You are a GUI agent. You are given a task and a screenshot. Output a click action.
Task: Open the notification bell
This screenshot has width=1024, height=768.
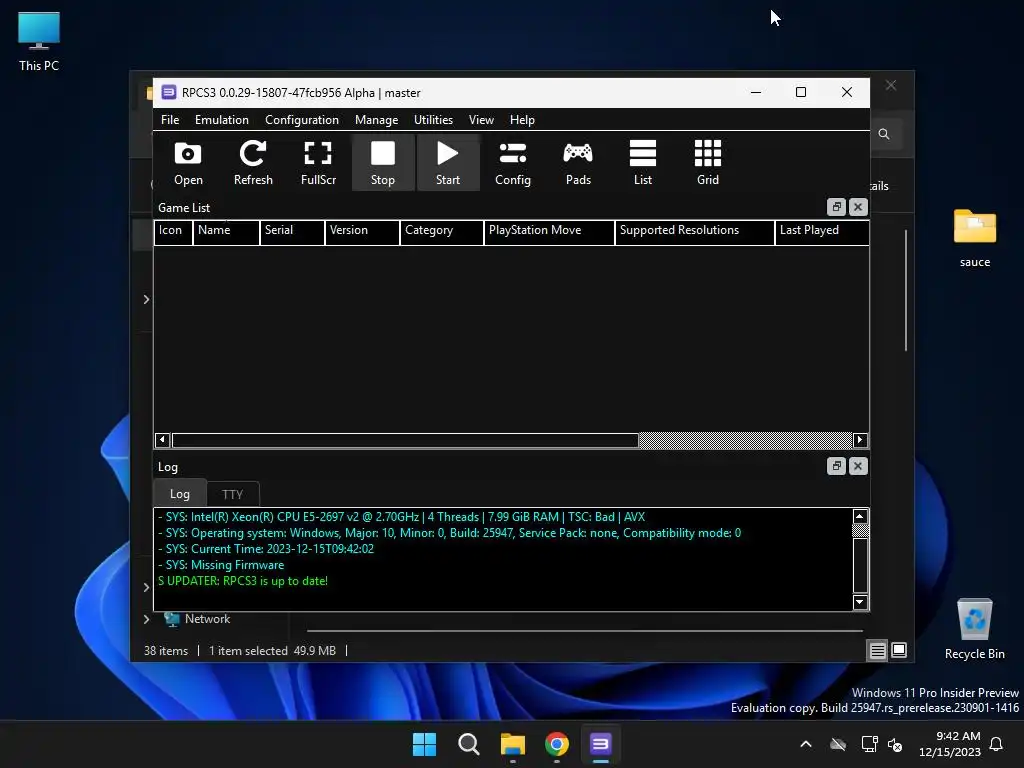point(996,744)
